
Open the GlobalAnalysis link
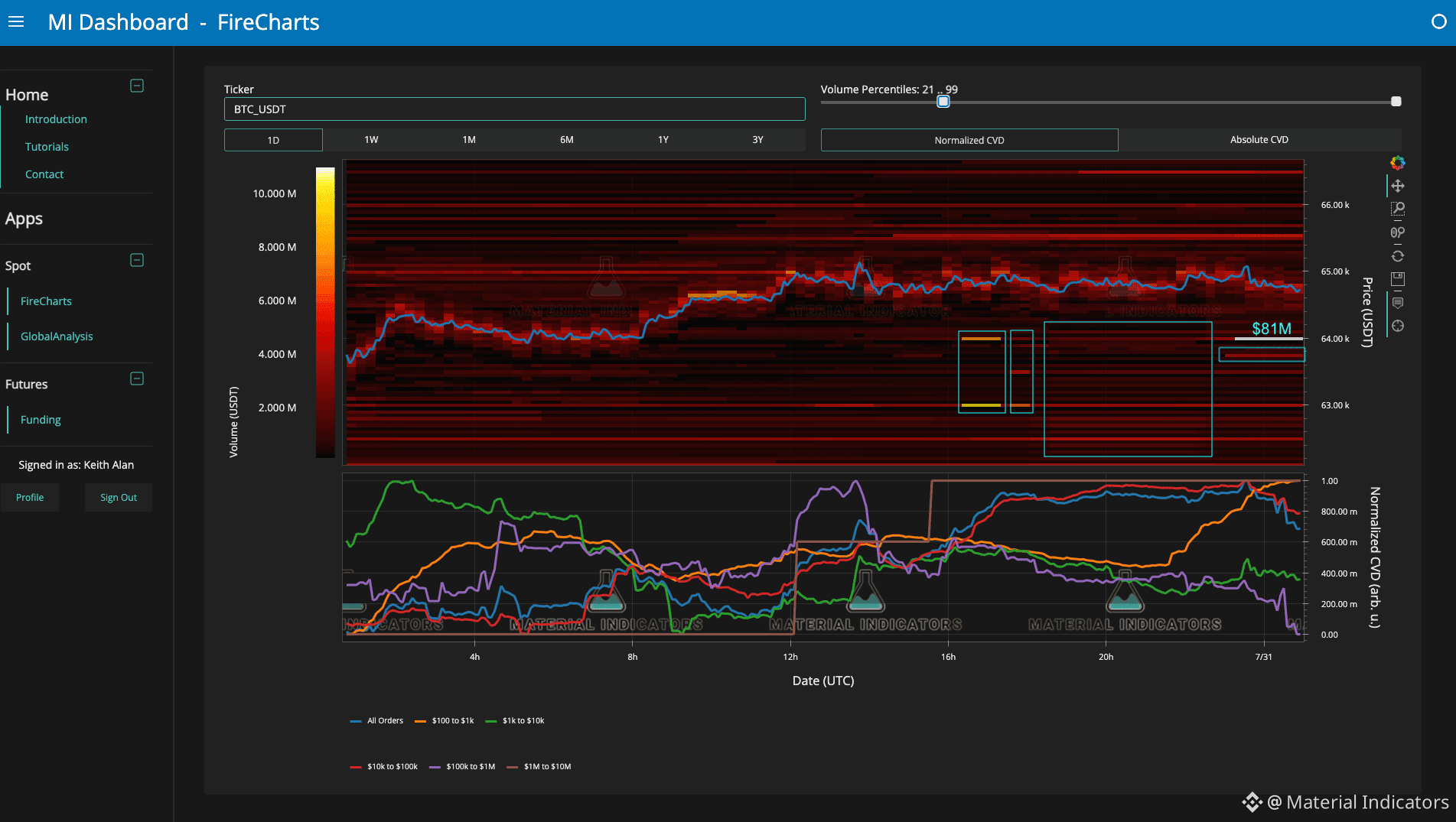coord(57,336)
